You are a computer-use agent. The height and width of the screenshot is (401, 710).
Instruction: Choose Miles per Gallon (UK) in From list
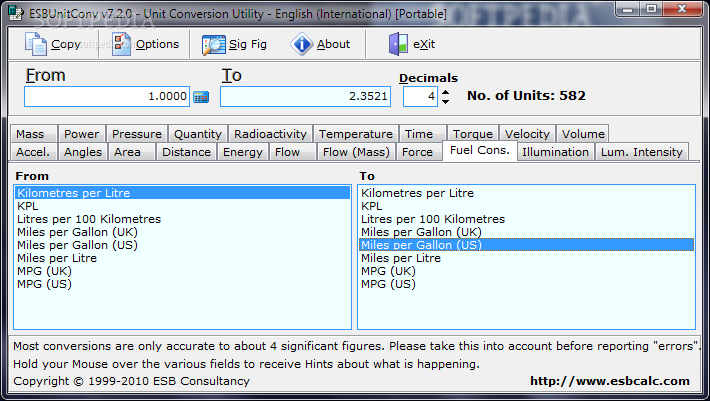(182, 232)
